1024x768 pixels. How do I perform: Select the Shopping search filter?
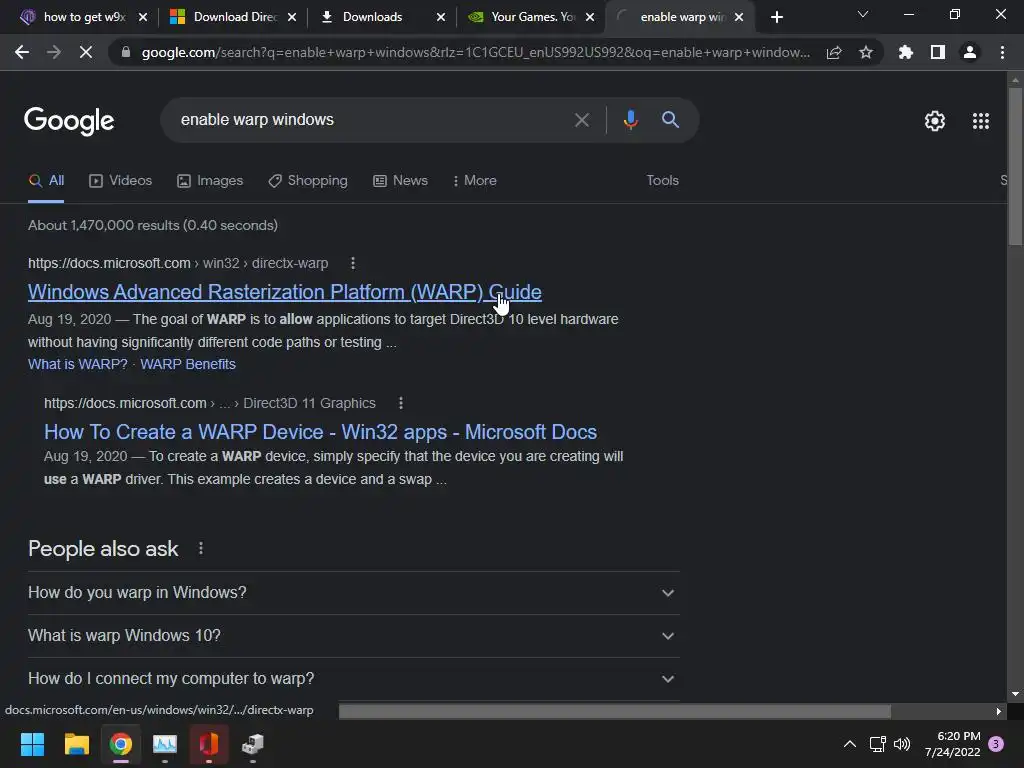[308, 181]
